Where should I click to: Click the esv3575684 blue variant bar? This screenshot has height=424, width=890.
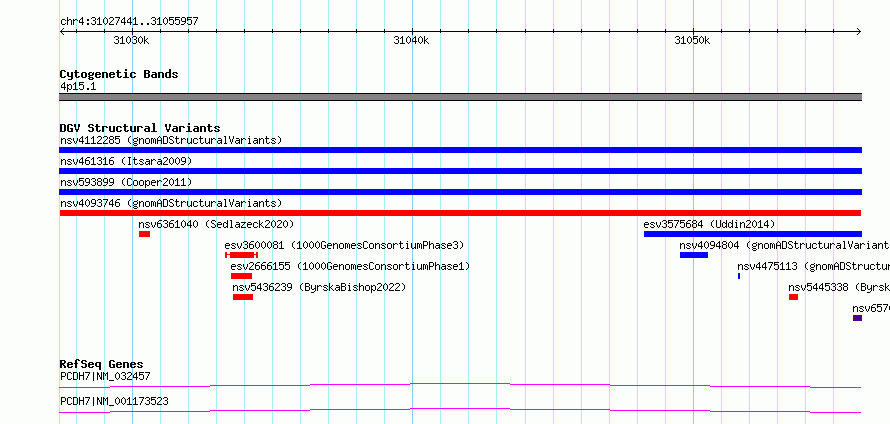point(753,234)
